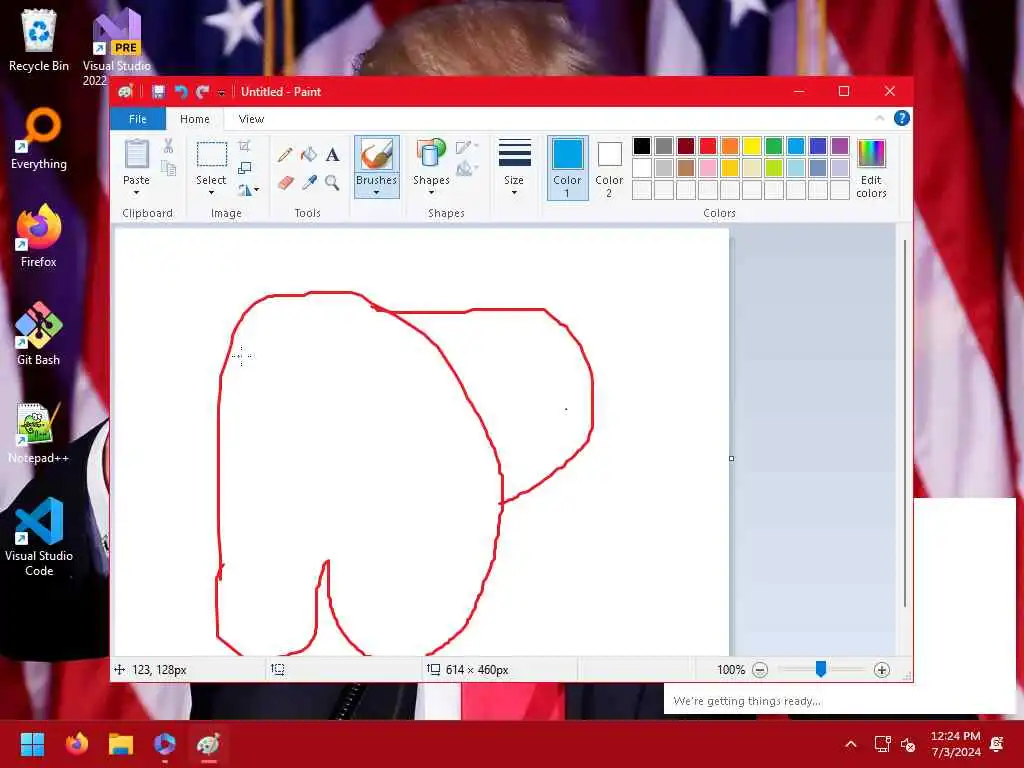Click the Edit colors icon
The width and height of the screenshot is (1024, 768).
[x=871, y=154]
